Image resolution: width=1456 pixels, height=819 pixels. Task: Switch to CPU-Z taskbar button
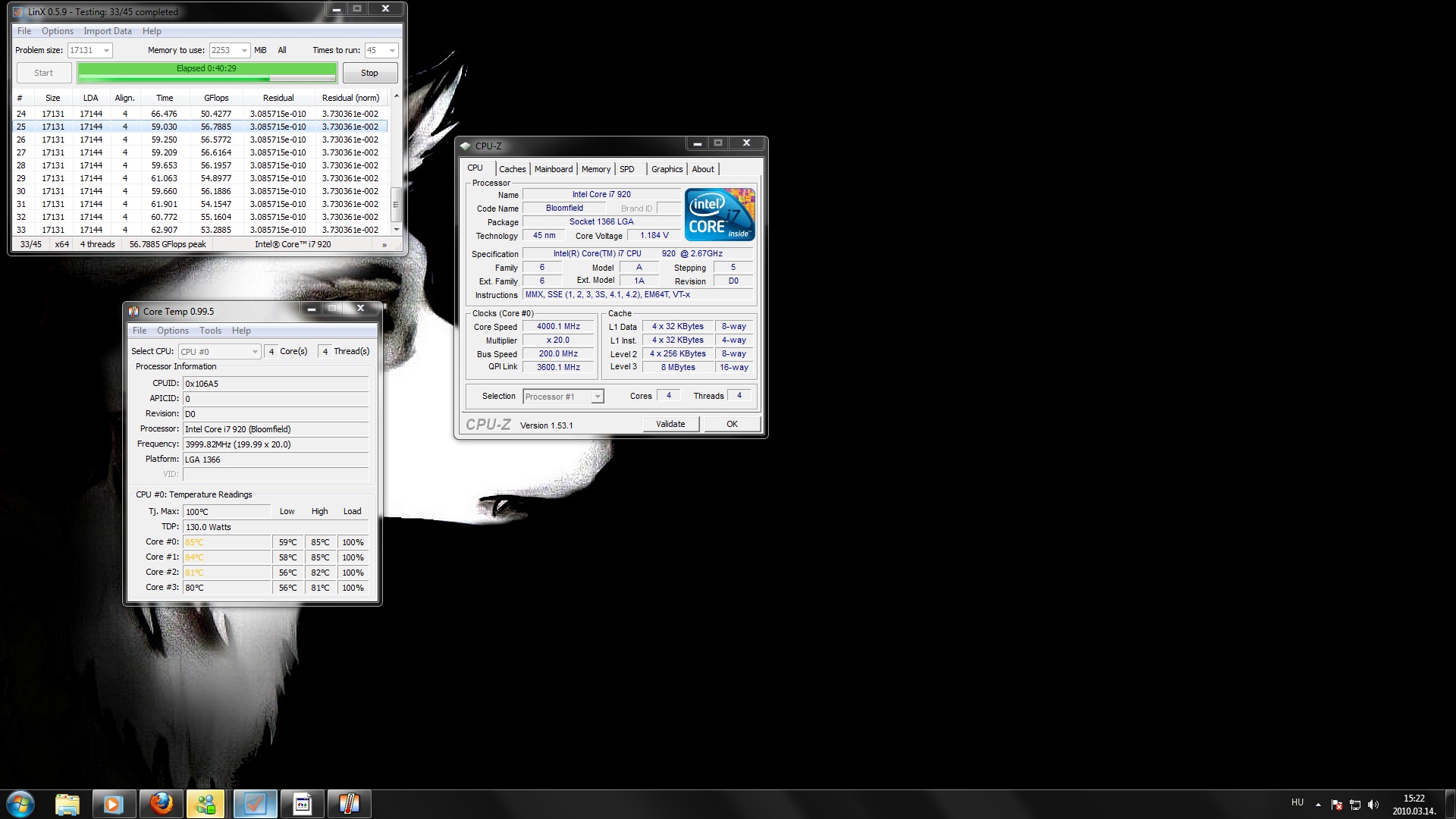point(302,804)
